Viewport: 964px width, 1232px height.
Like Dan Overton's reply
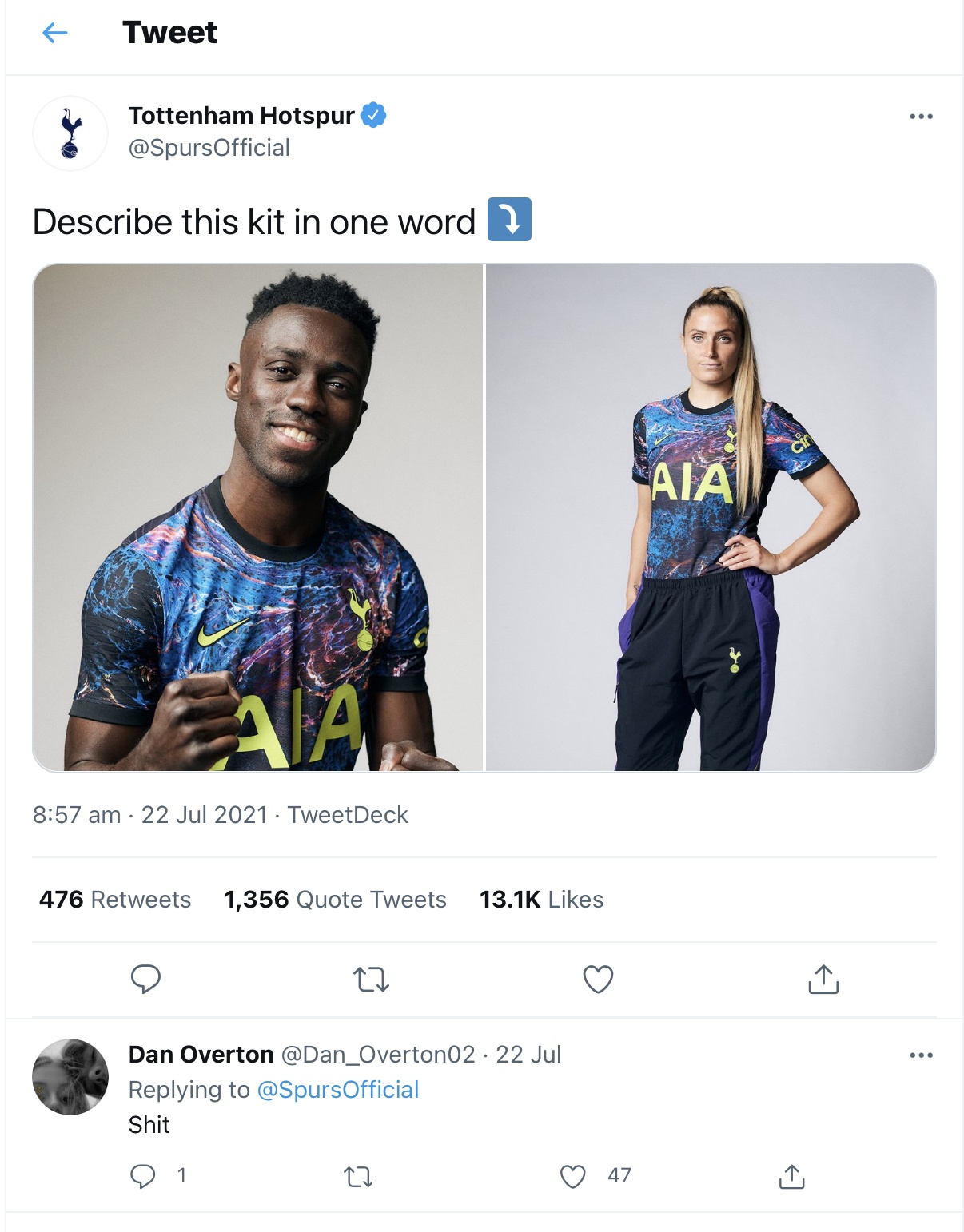pyautogui.click(x=572, y=1176)
